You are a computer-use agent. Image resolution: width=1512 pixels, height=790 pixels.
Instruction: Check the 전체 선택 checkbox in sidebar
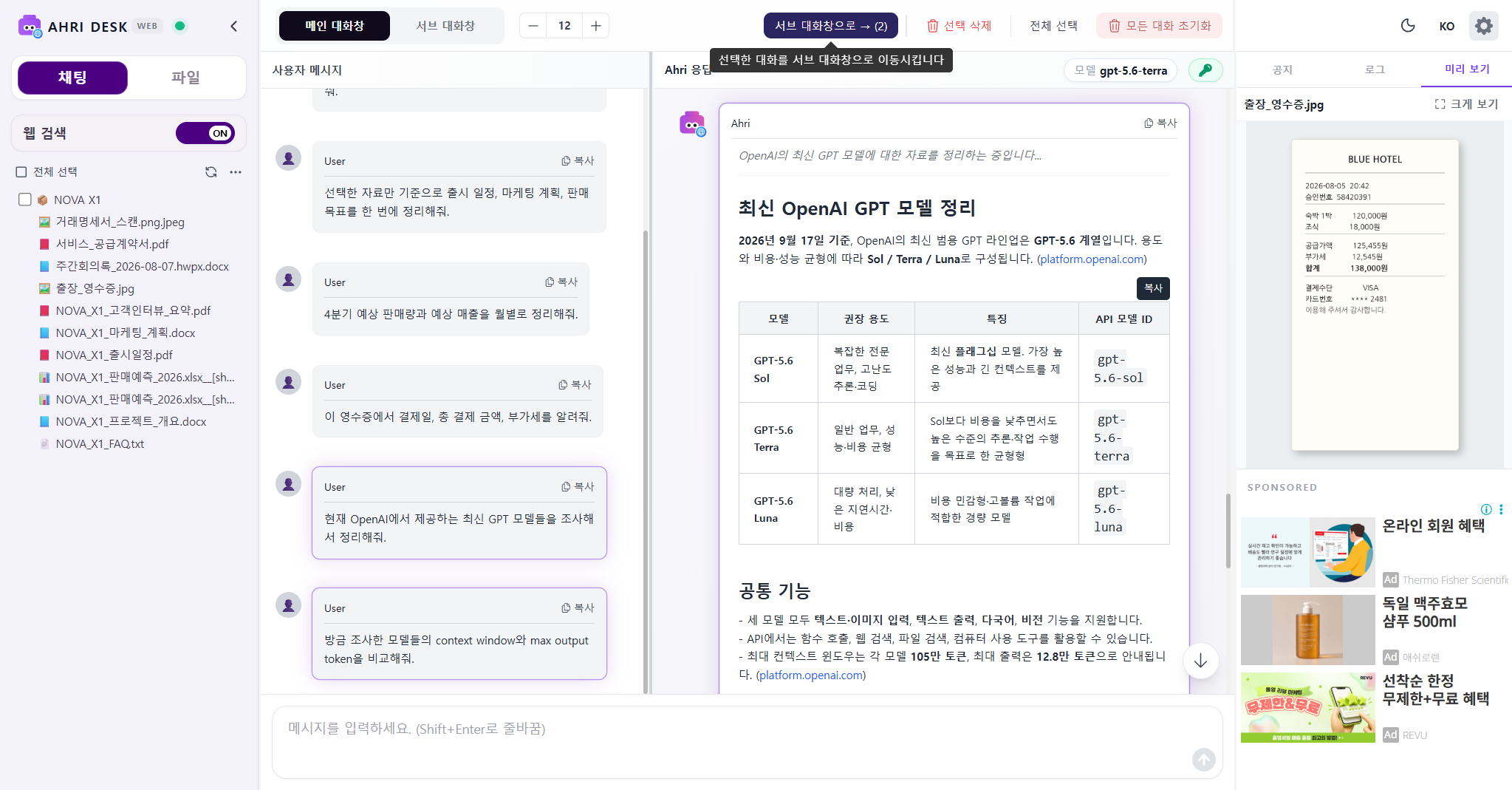pos(21,171)
